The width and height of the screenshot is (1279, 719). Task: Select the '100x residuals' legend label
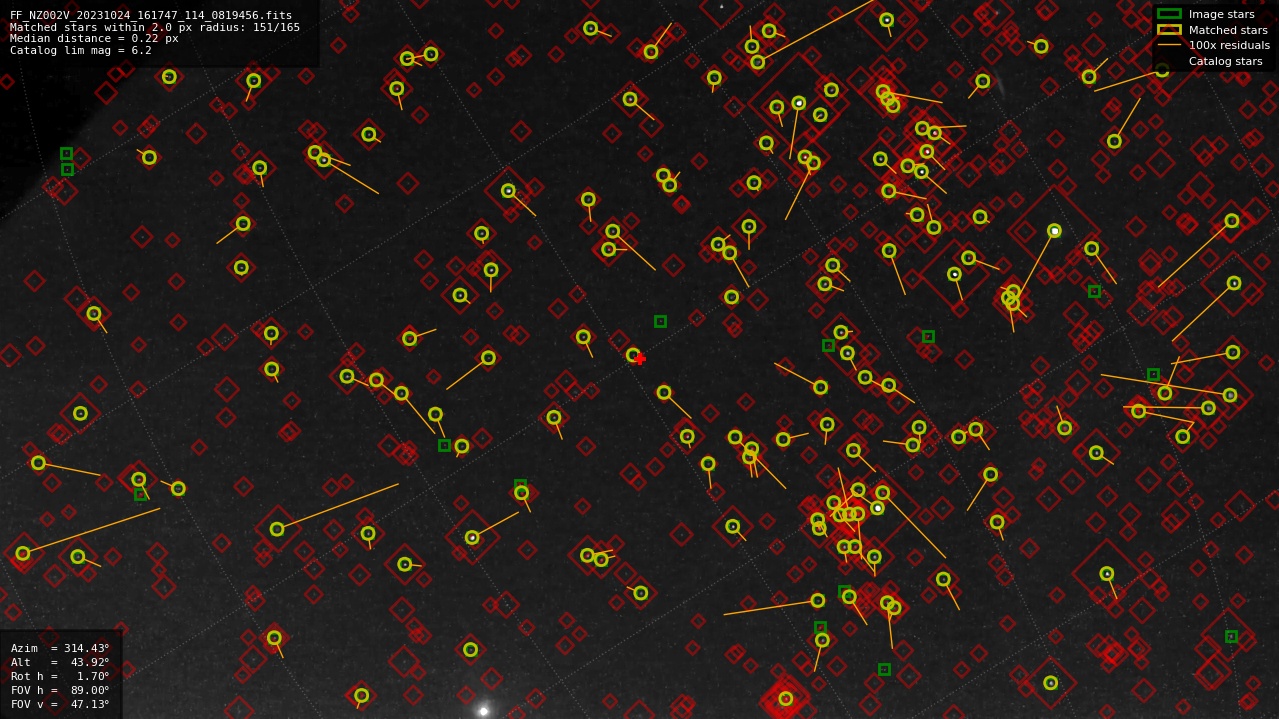pos(1229,45)
